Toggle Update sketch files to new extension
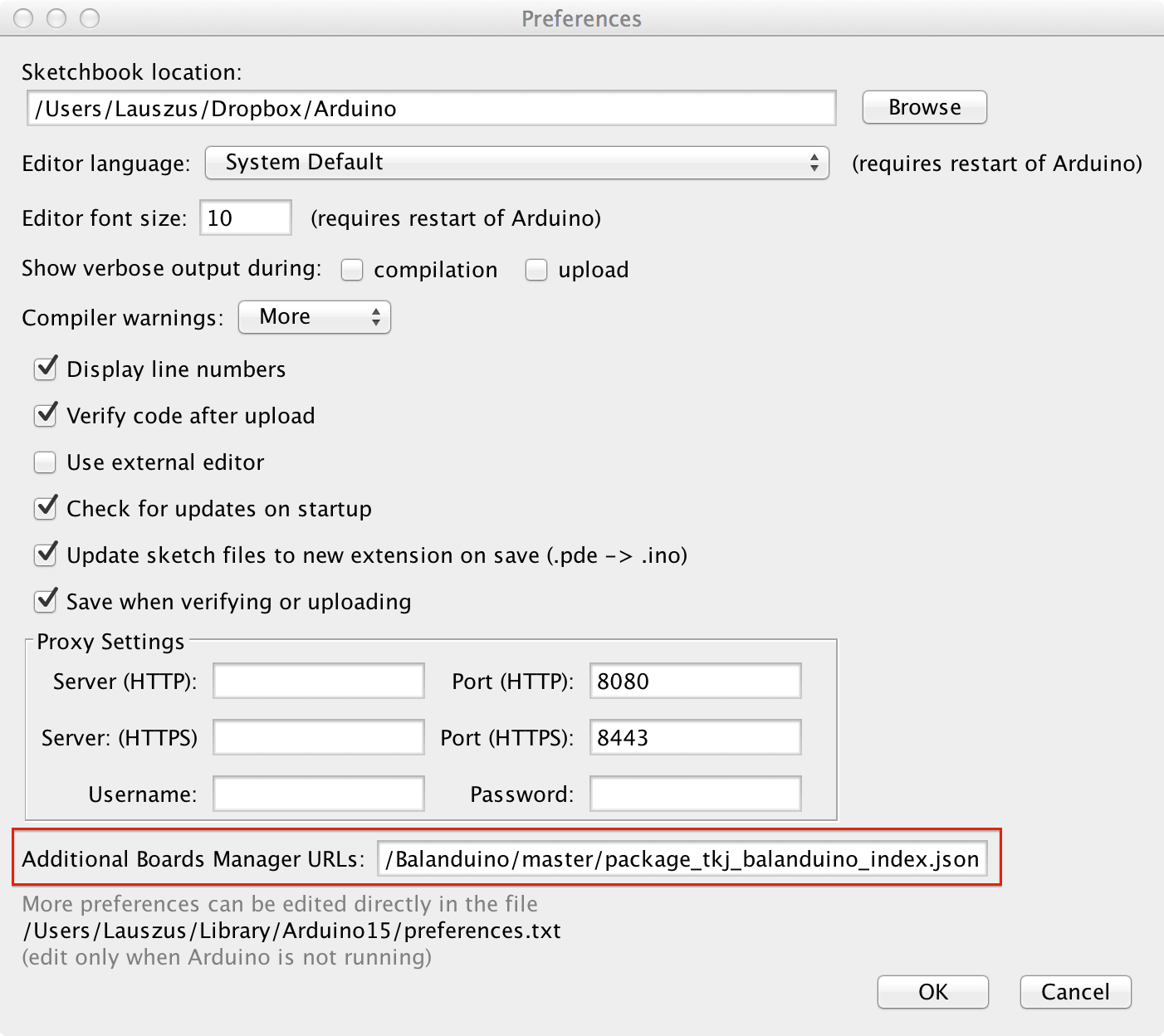 pyautogui.click(x=46, y=555)
